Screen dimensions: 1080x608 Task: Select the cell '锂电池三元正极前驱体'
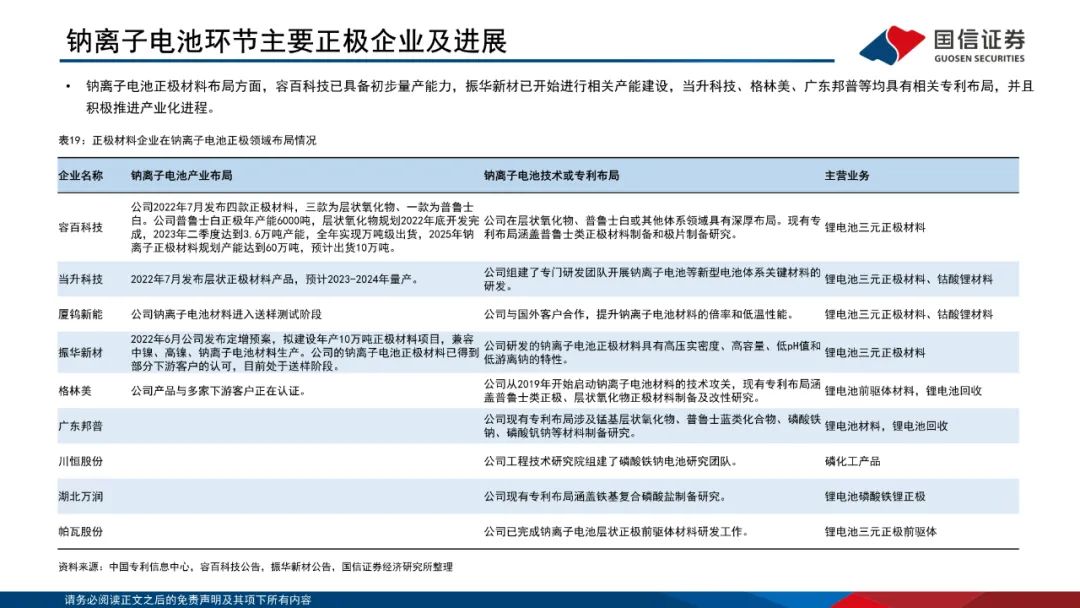pyautogui.click(x=881, y=532)
